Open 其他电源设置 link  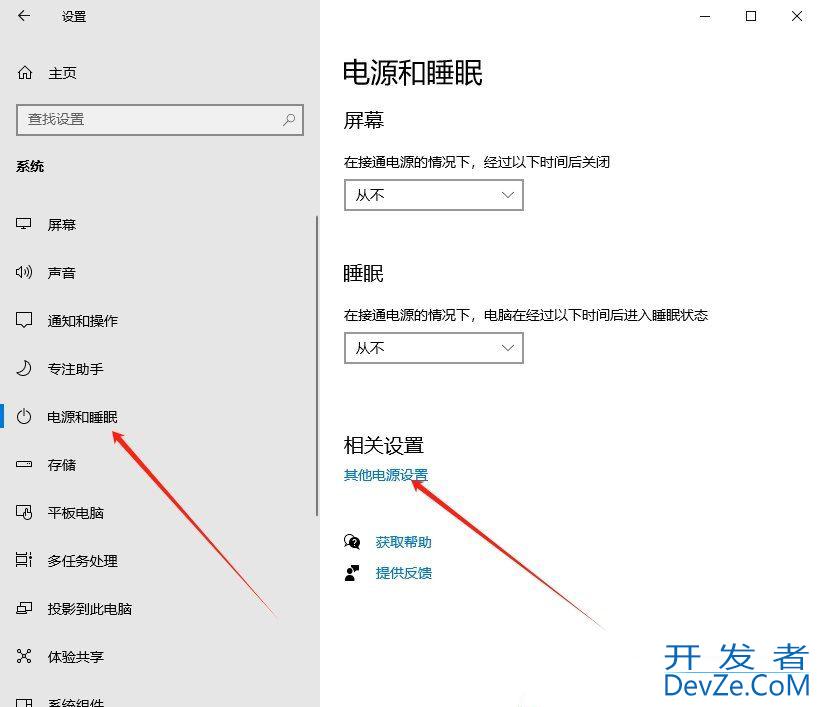tap(386, 475)
